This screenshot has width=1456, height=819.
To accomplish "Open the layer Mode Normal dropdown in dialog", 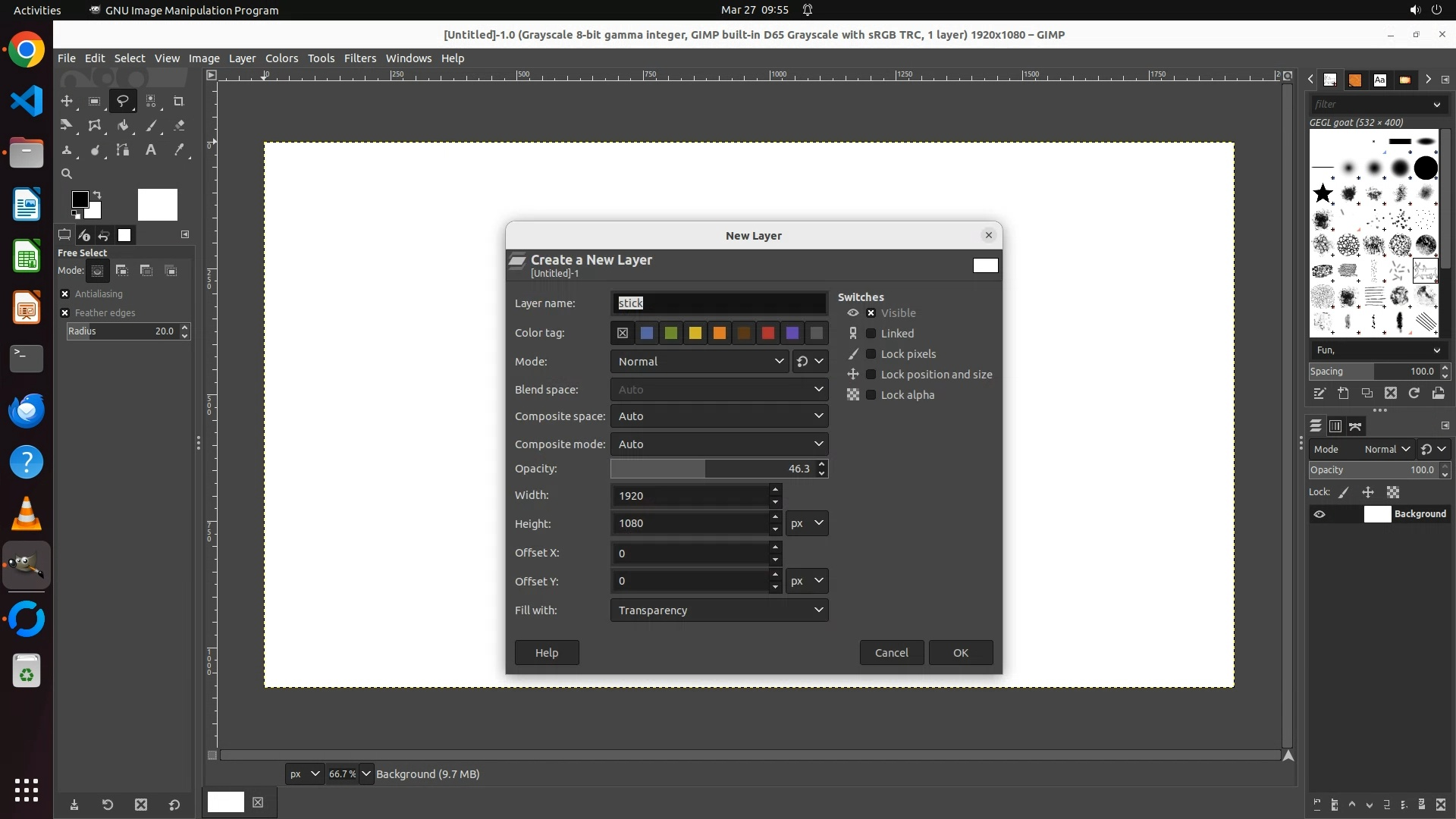I will tap(699, 362).
